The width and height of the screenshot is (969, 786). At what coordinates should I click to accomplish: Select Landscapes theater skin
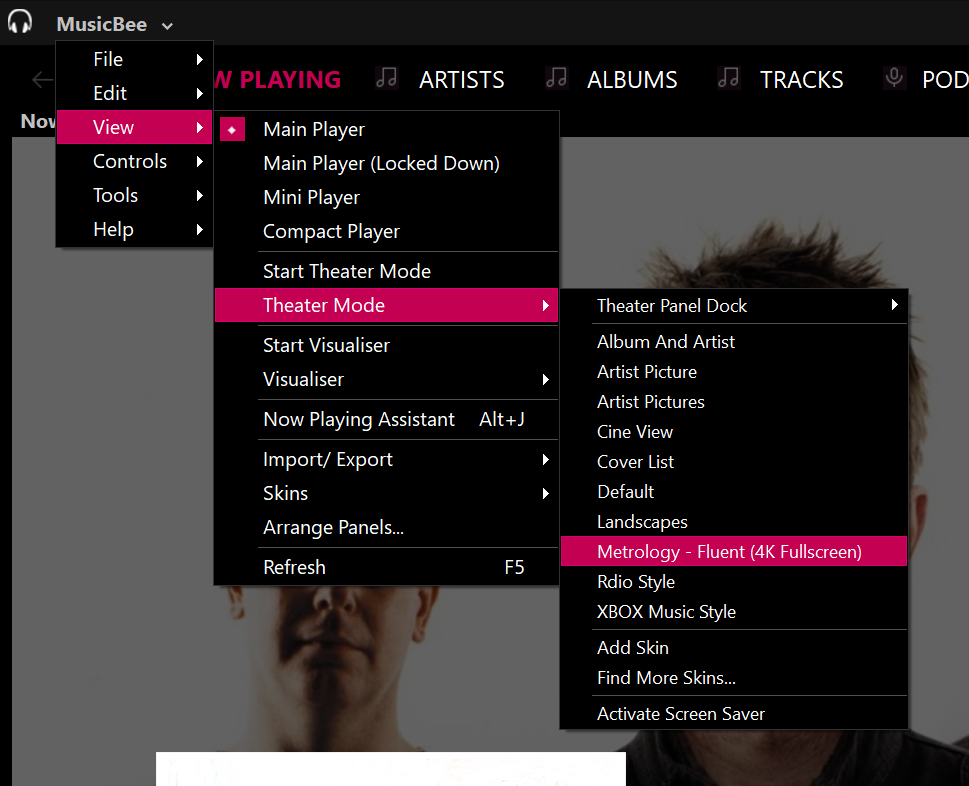point(734,522)
